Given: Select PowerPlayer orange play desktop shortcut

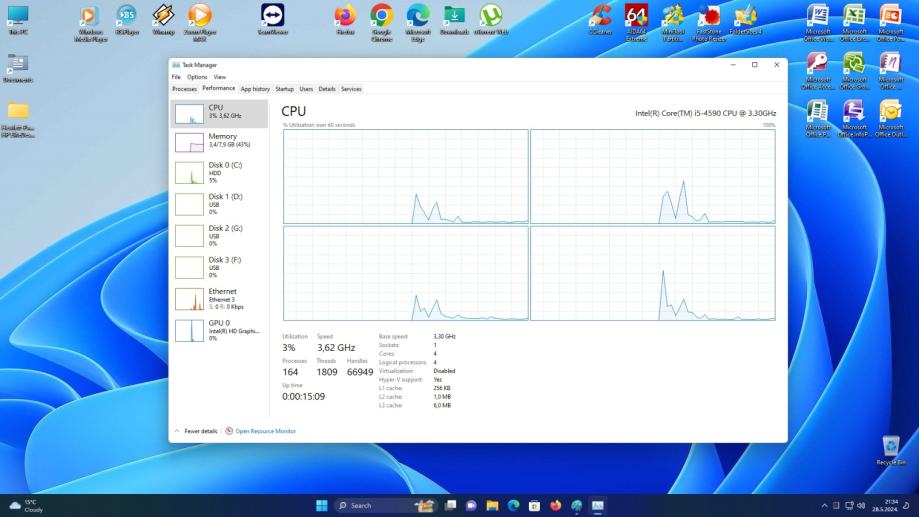Looking at the screenshot, I should (200, 23).
